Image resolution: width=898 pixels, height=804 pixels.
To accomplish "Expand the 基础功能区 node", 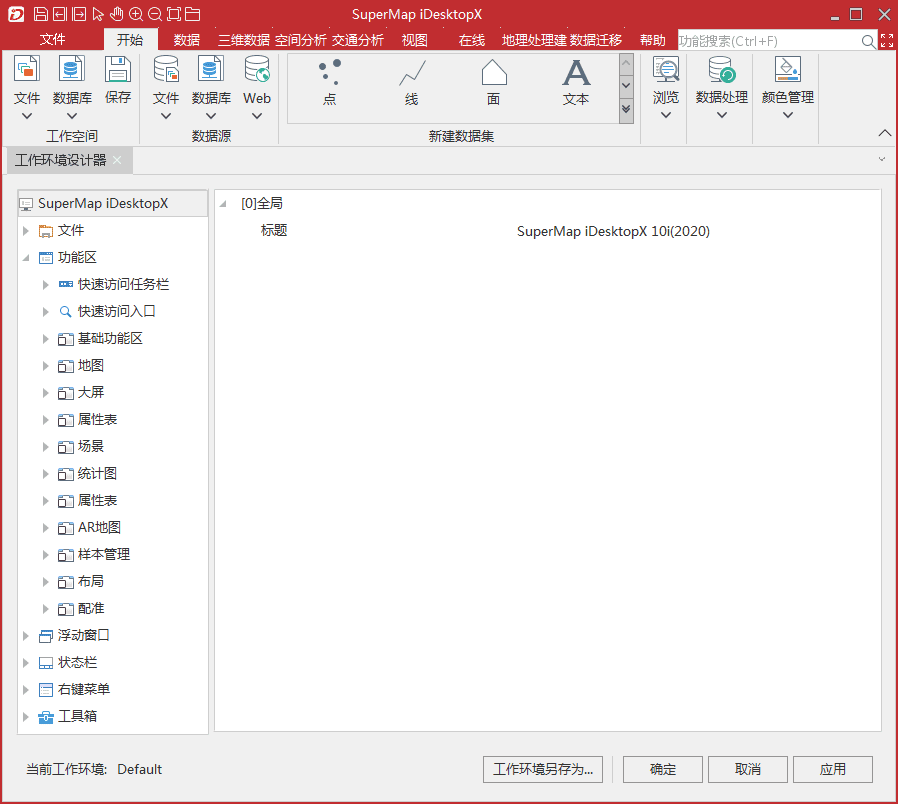I will (x=46, y=339).
